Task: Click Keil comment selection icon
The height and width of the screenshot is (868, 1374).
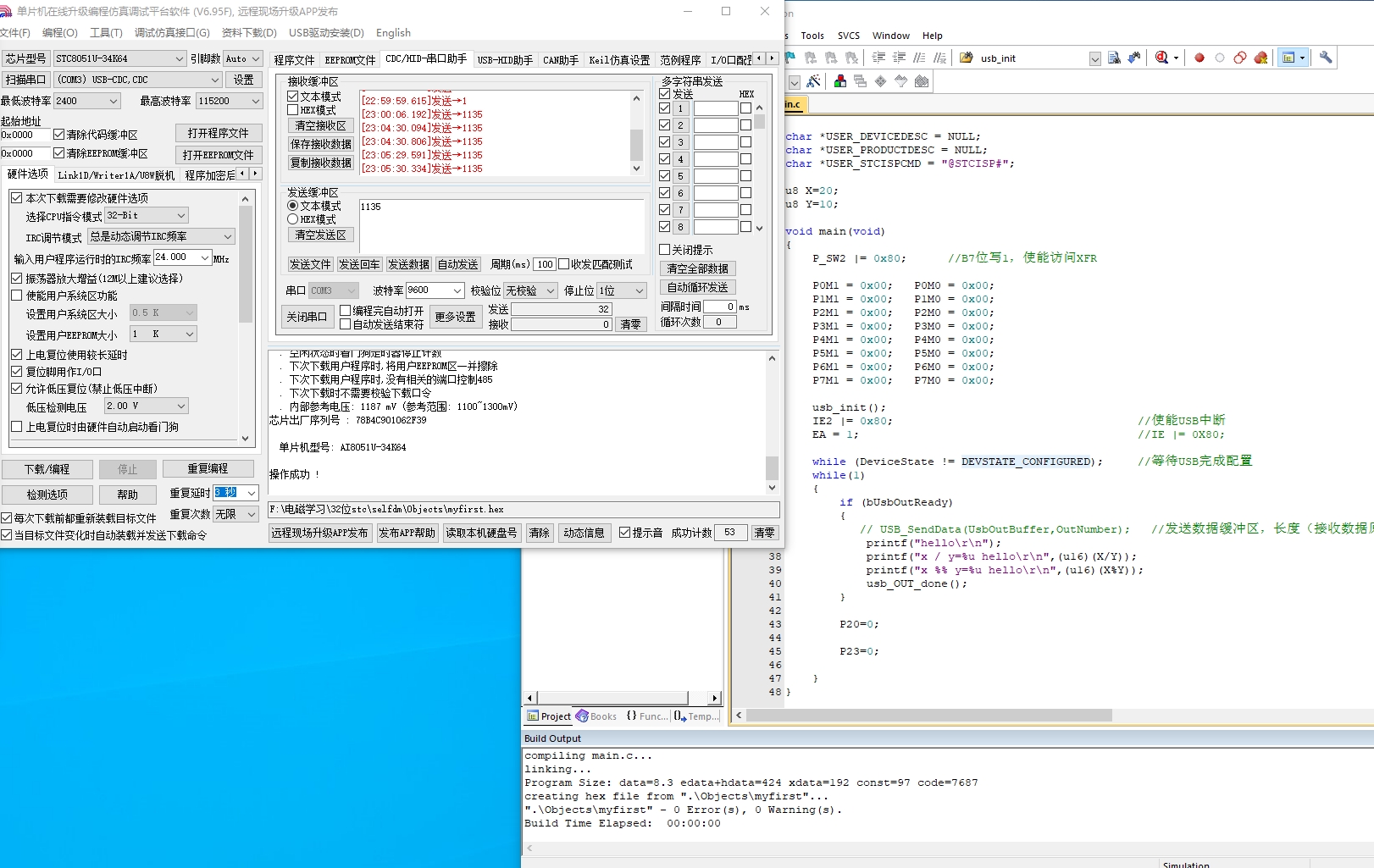Action: tap(919, 58)
